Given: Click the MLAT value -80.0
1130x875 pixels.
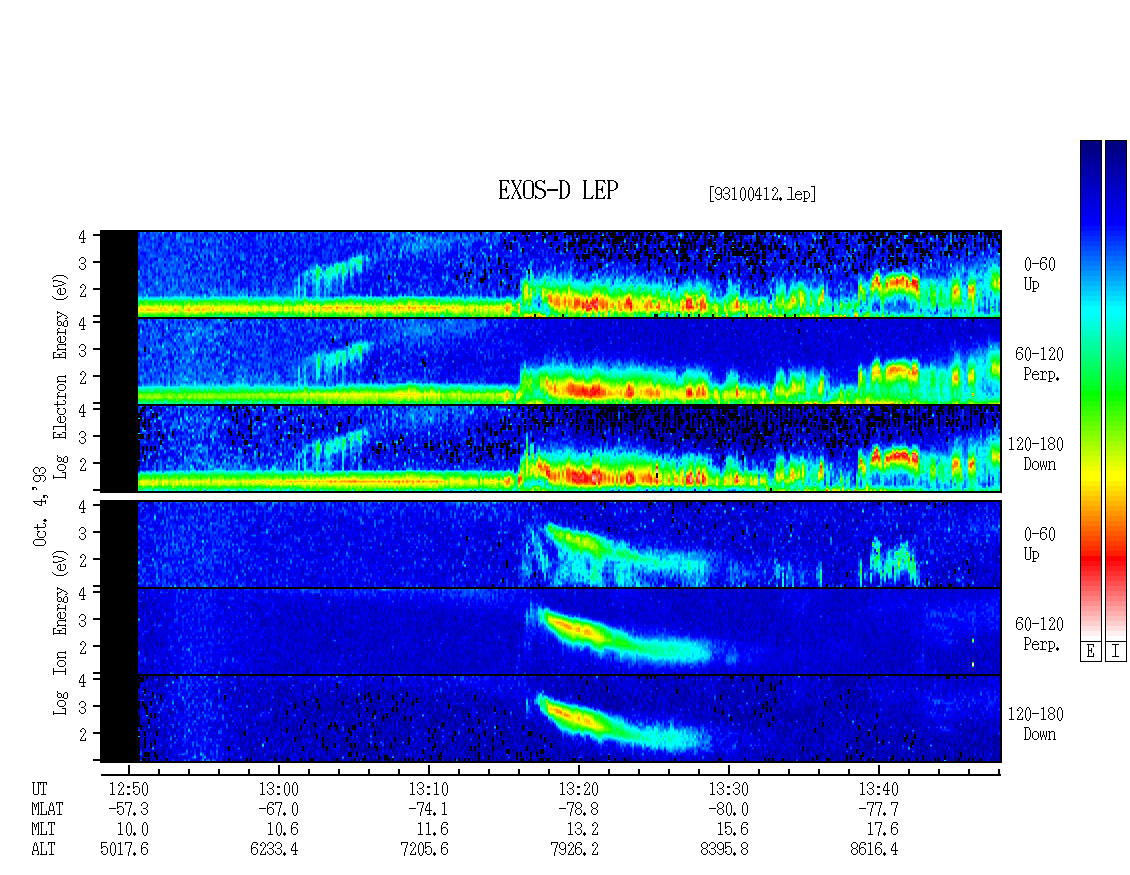Looking at the screenshot, I should pos(728,809).
